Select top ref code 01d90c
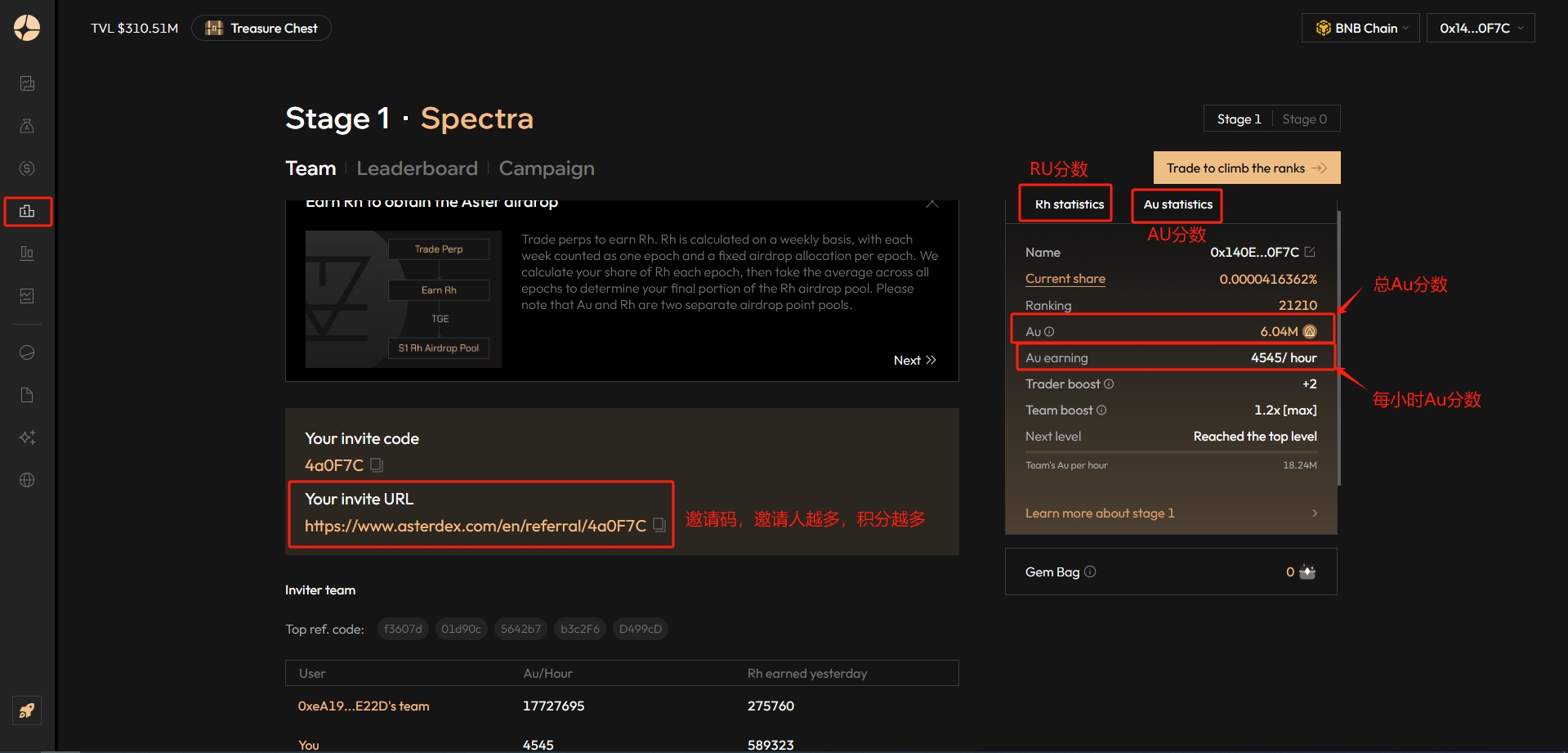This screenshot has height=753, width=1568. 461,629
